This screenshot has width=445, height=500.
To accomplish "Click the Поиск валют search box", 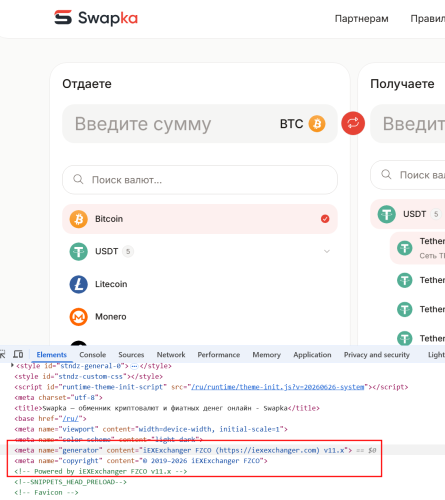I will tap(200, 180).
